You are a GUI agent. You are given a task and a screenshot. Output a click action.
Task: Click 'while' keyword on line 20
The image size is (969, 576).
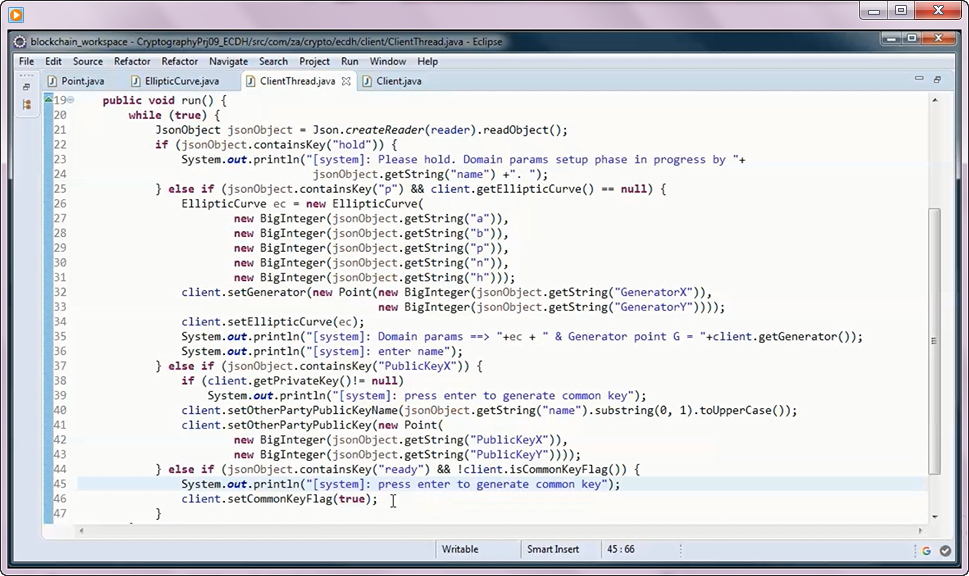(145, 115)
